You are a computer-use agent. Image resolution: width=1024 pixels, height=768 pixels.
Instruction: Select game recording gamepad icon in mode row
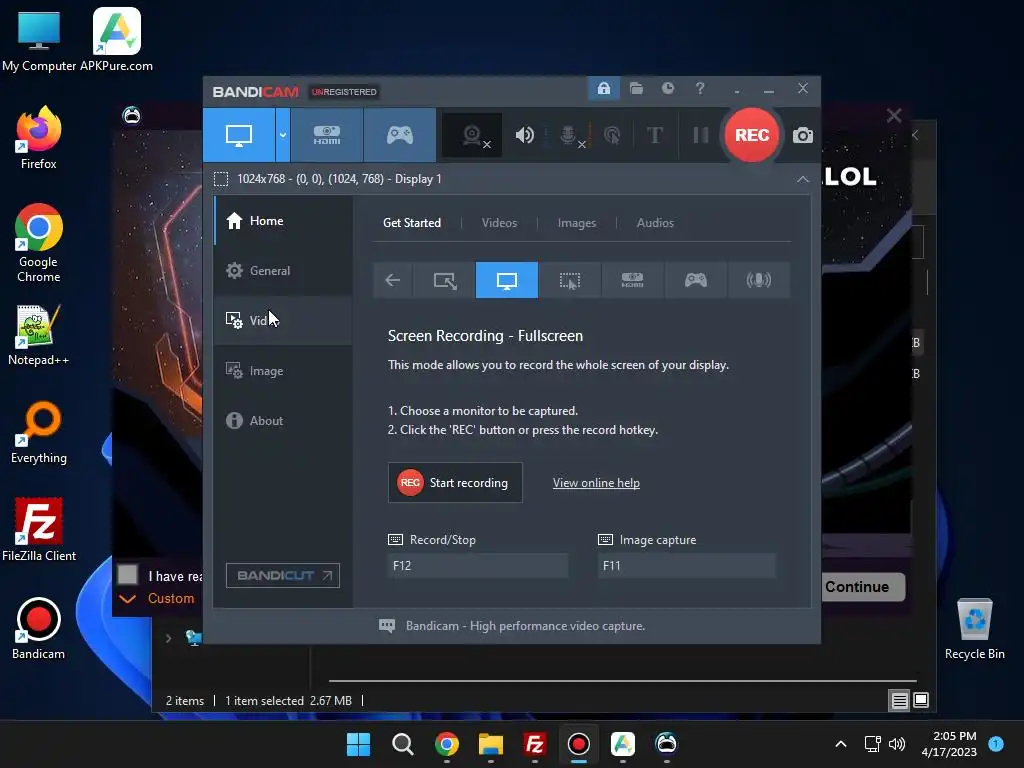(696, 280)
